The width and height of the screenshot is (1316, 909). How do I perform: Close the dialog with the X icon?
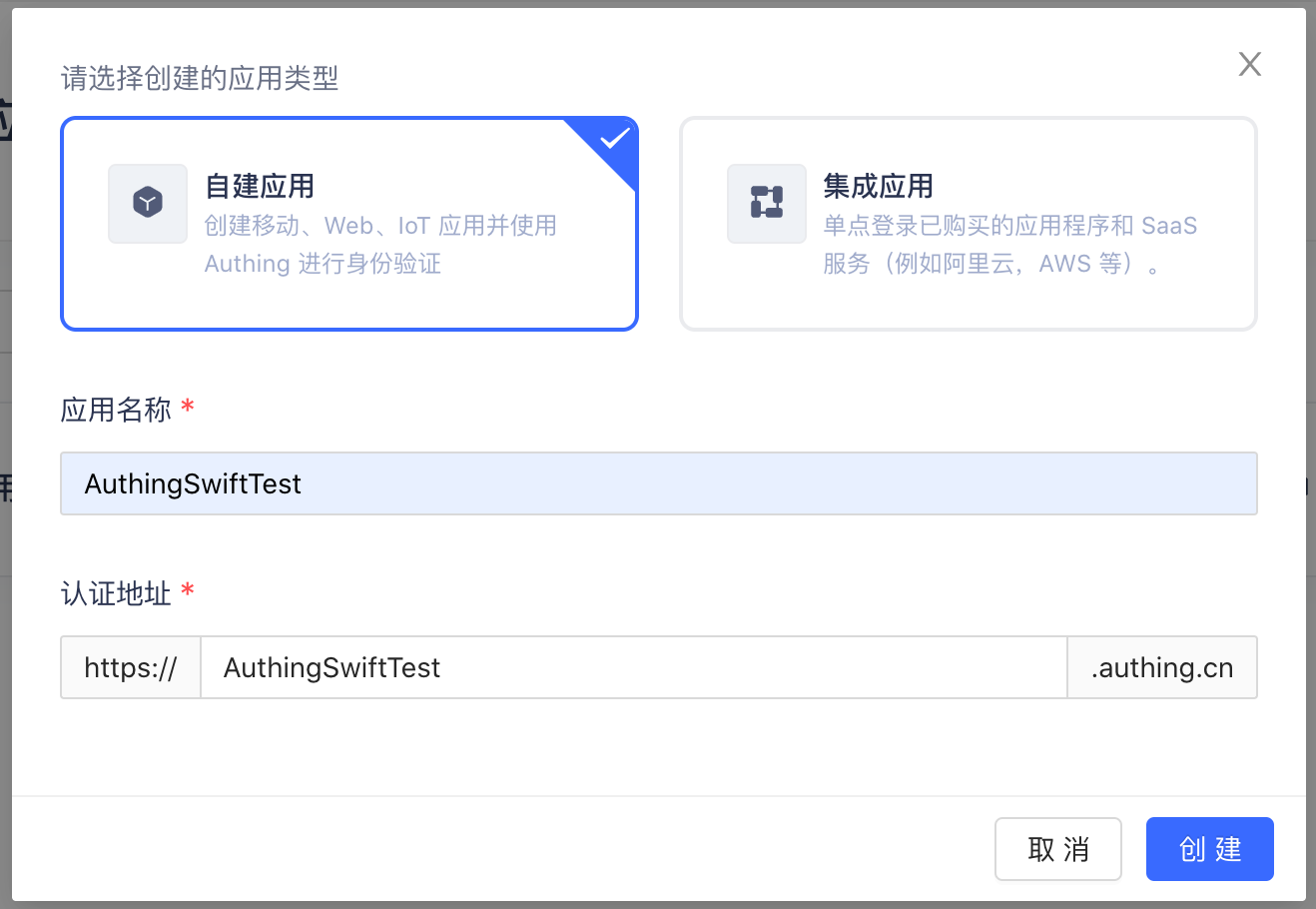[x=1249, y=64]
